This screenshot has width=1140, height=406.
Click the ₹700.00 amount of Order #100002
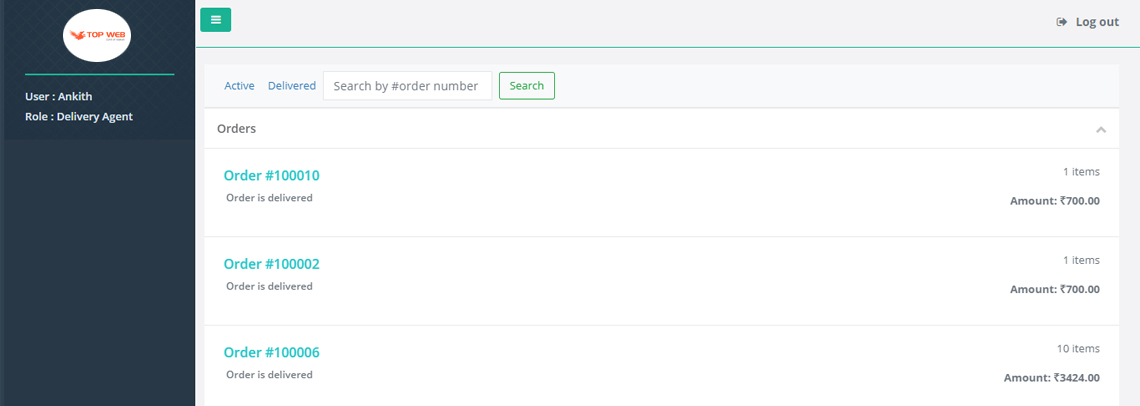point(1080,290)
